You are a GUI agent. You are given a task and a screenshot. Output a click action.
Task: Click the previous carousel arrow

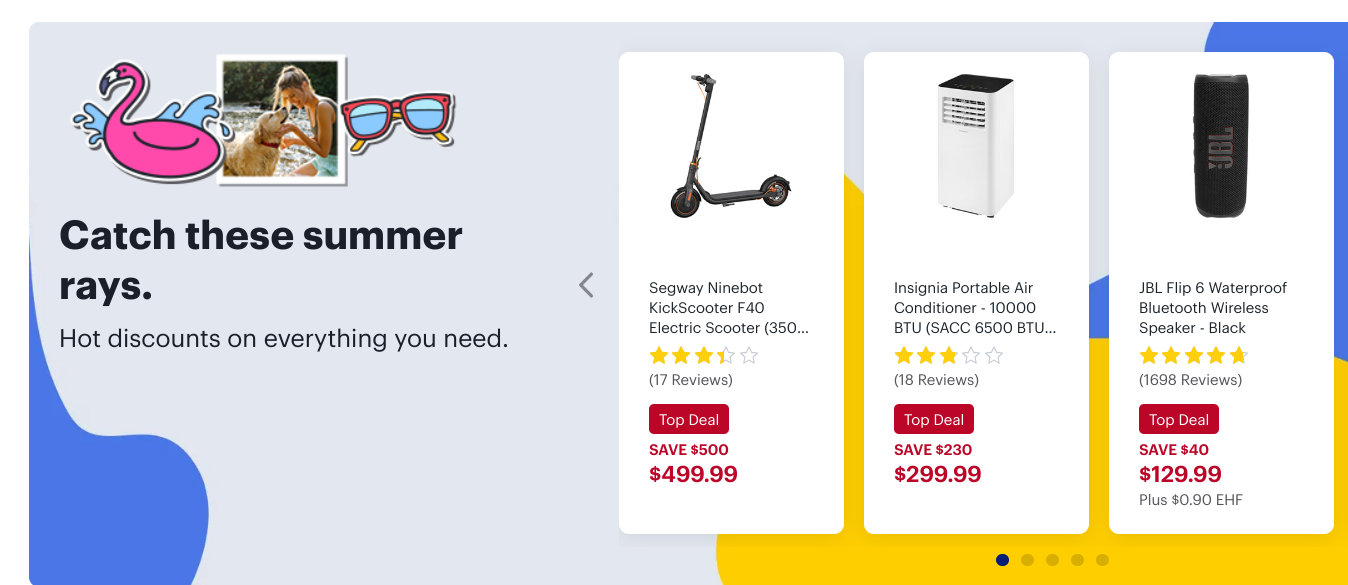click(587, 285)
